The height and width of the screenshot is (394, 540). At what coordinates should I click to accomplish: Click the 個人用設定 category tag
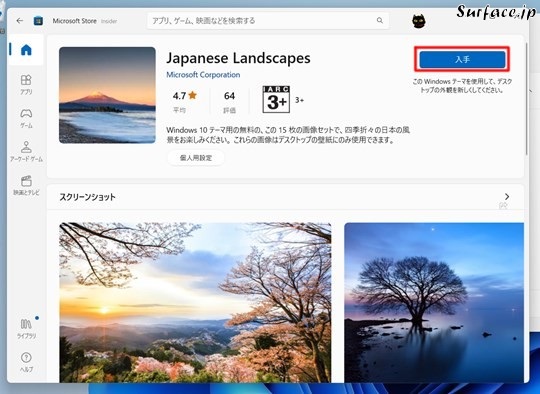click(x=196, y=158)
